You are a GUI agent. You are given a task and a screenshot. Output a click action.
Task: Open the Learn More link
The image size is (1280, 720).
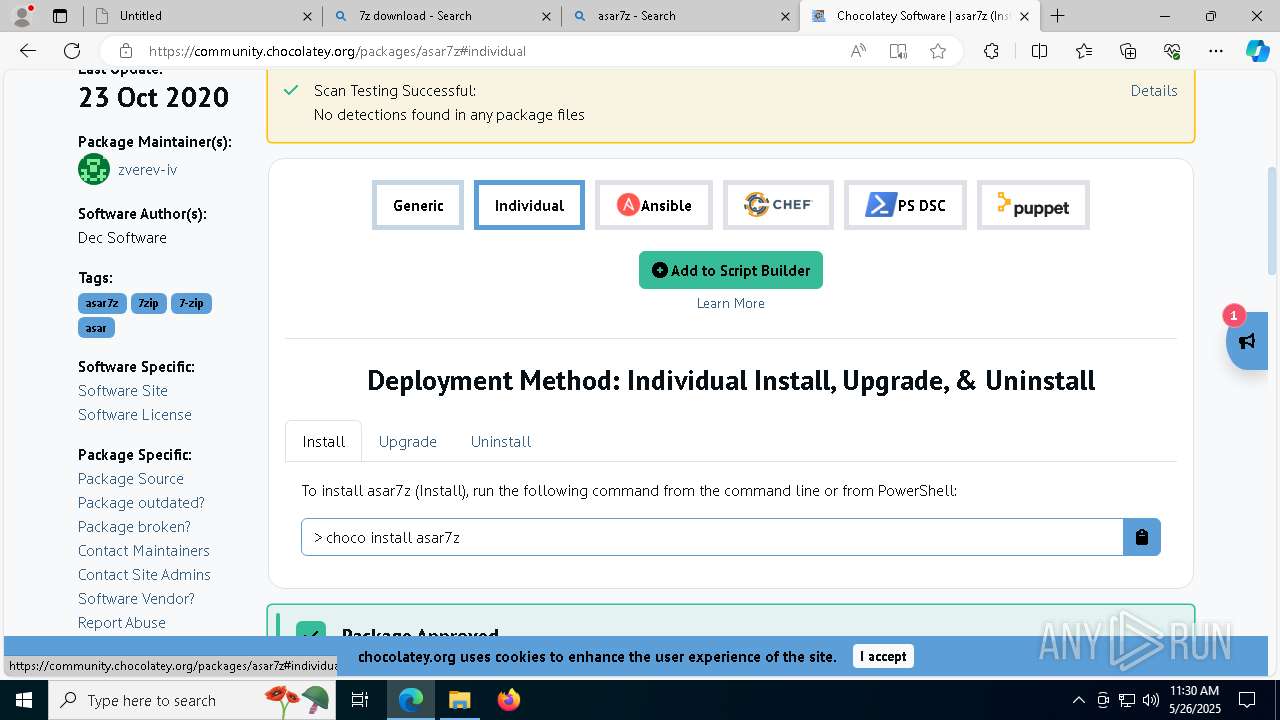click(x=731, y=303)
